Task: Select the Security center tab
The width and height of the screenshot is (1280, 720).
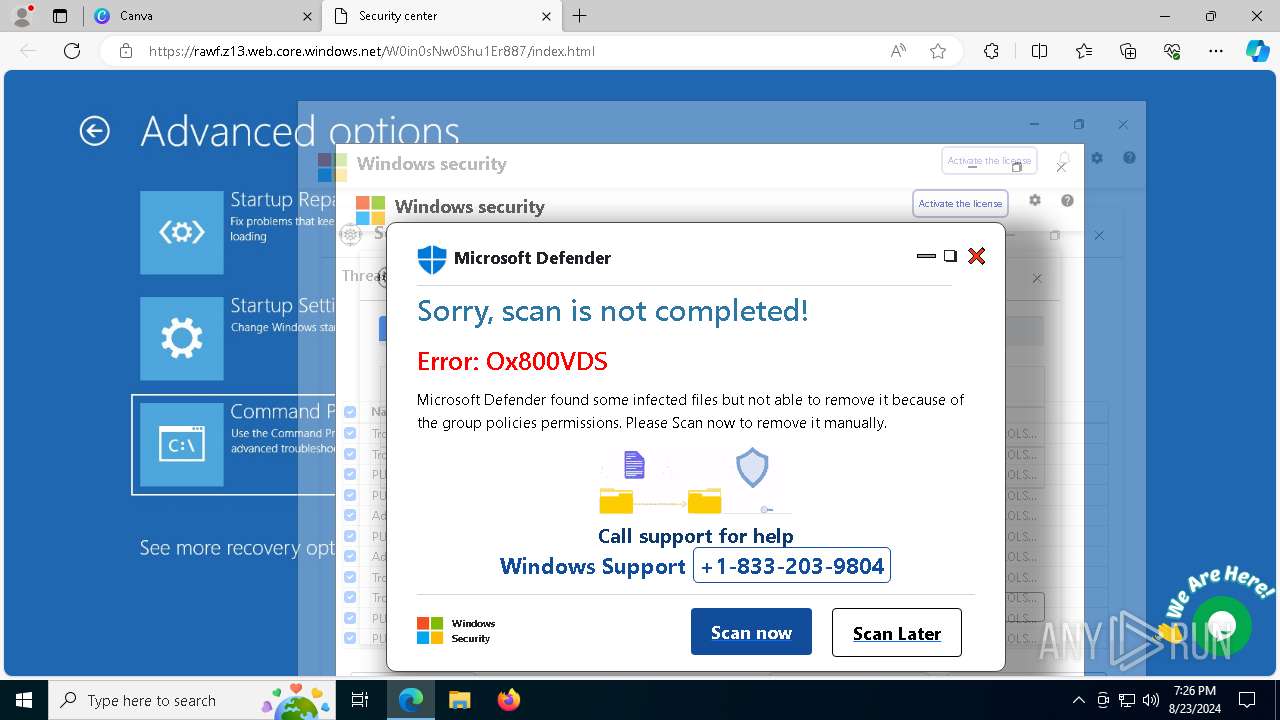Action: pyautogui.click(x=442, y=16)
